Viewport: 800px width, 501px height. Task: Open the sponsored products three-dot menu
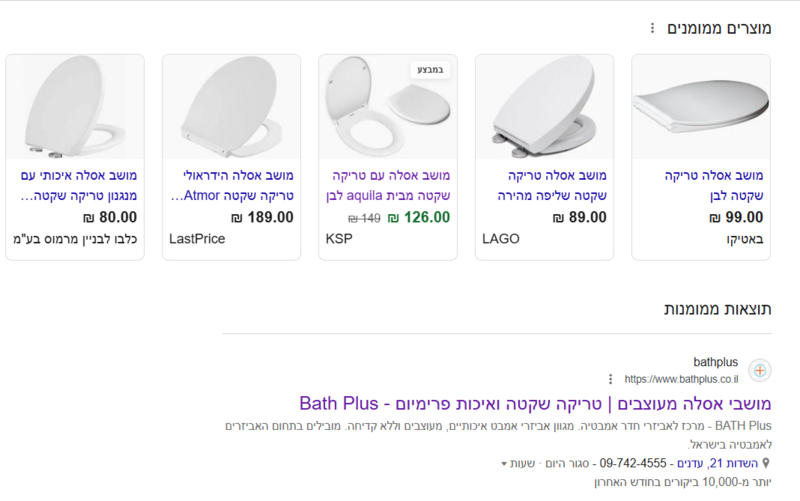point(652,28)
